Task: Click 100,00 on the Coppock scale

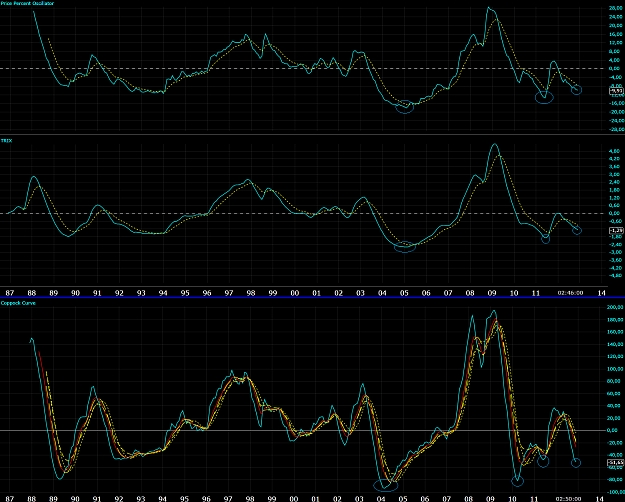Action: (x=615, y=369)
